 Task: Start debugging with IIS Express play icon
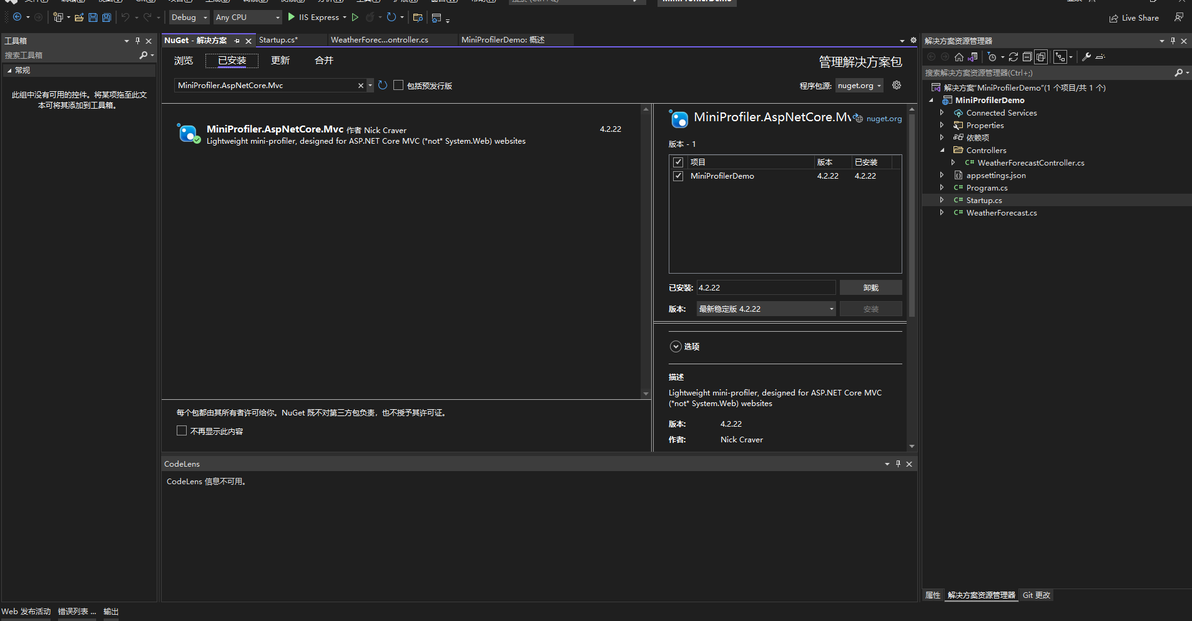(291, 17)
